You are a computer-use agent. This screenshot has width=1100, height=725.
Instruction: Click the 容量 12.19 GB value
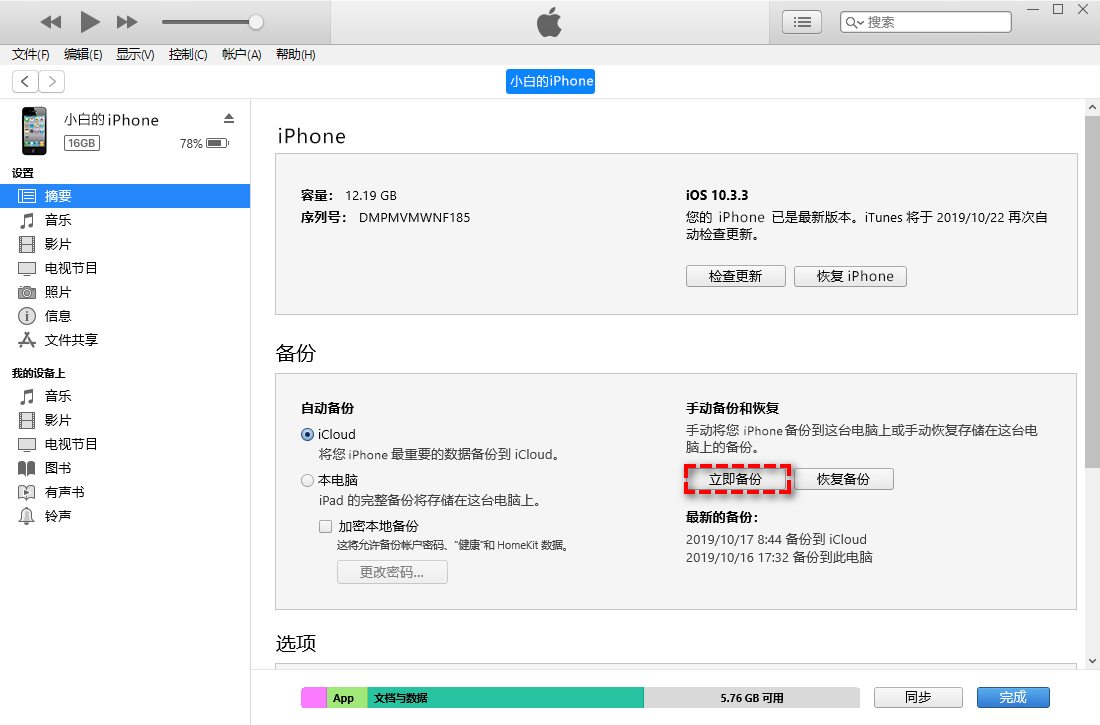(x=370, y=196)
